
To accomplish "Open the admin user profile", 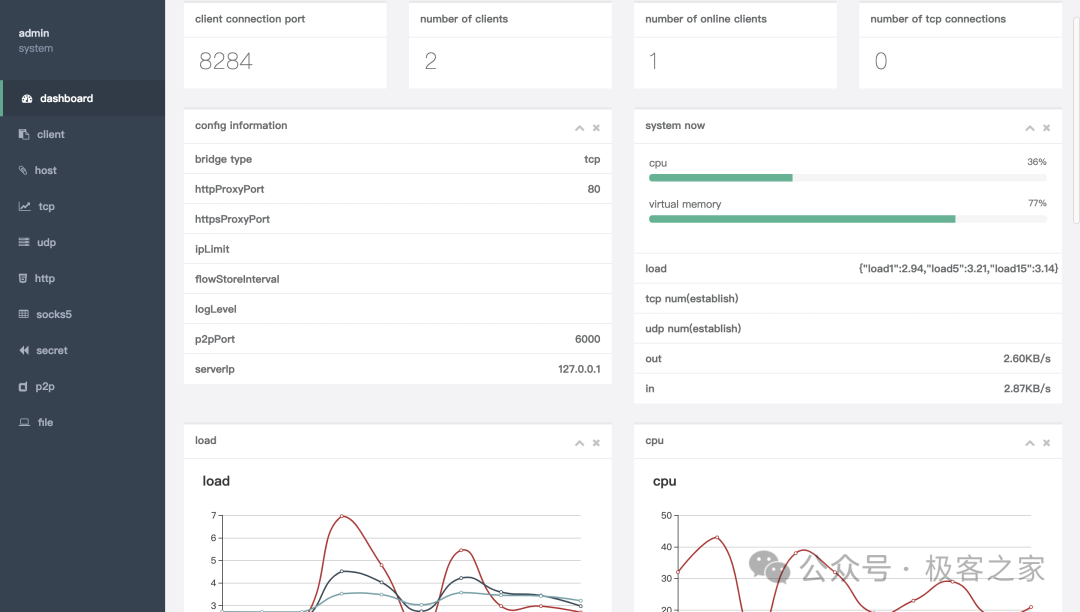I will click(x=34, y=34).
